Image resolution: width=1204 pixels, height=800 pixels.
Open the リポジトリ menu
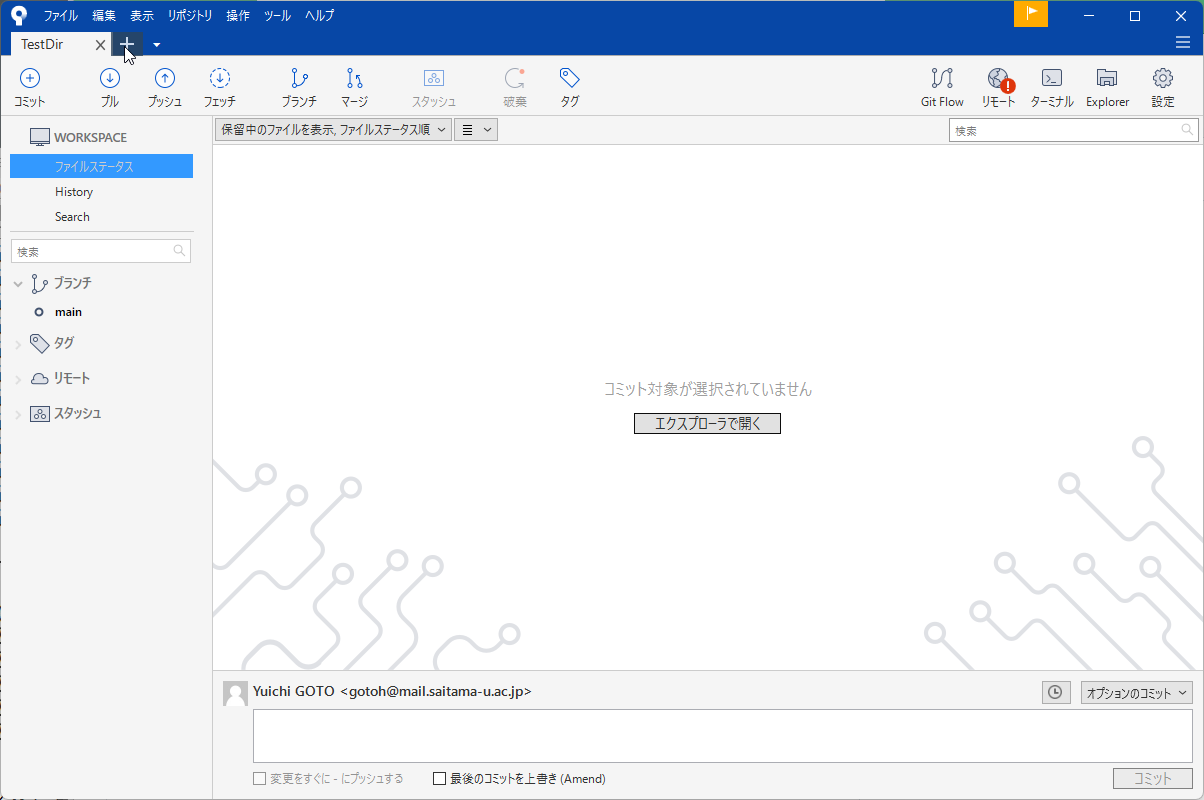190,16
